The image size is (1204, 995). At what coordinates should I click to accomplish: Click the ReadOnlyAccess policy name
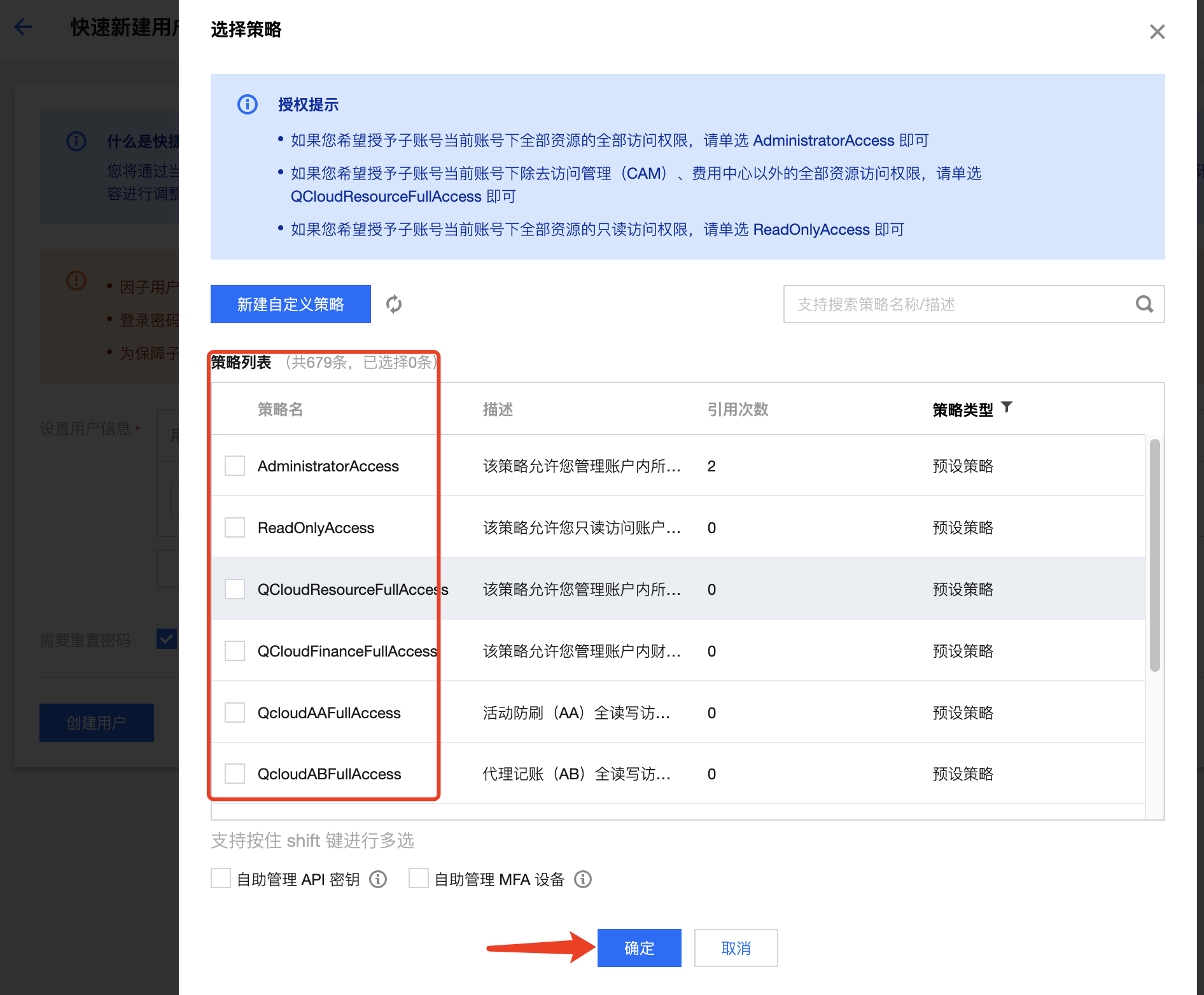[316, 528]
